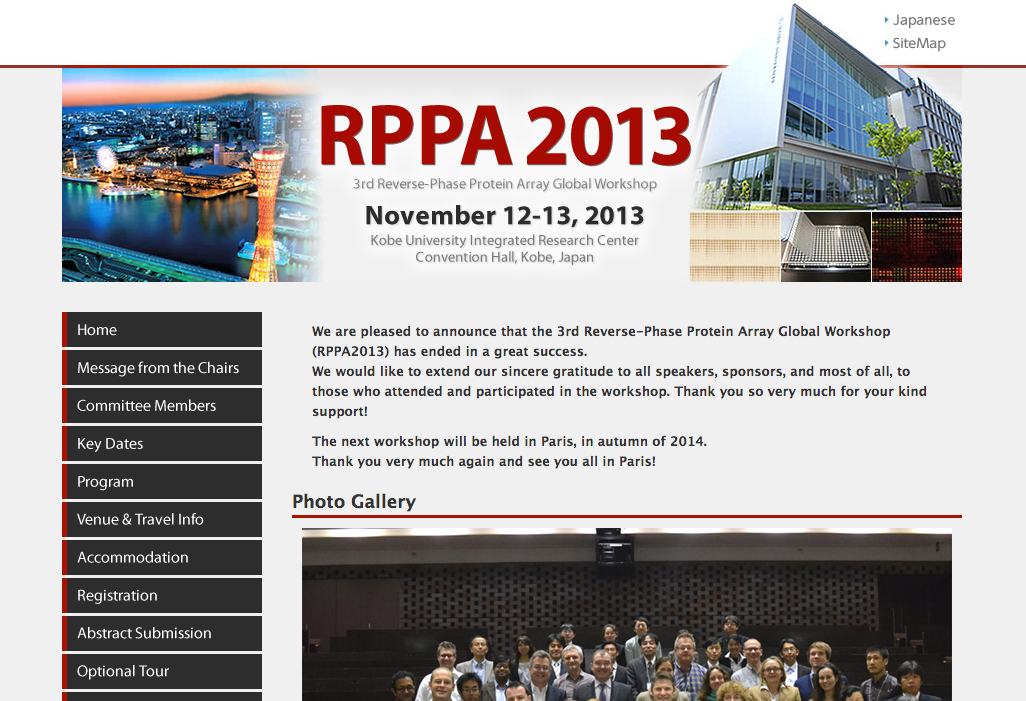Select Venue & Travel Info
1026x701 pixels.
(162, 520)
